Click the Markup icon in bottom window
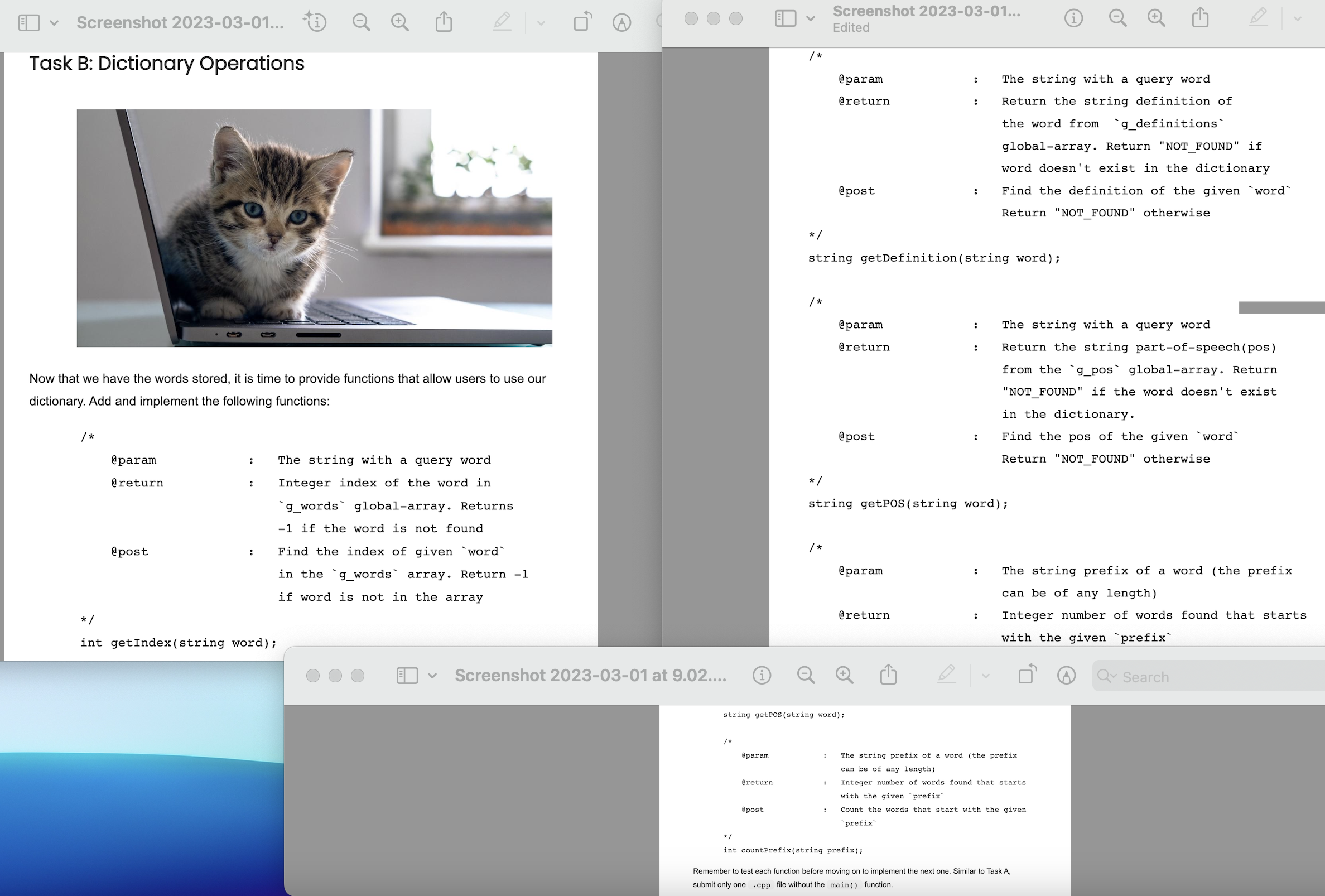 tap(1066, 676)
